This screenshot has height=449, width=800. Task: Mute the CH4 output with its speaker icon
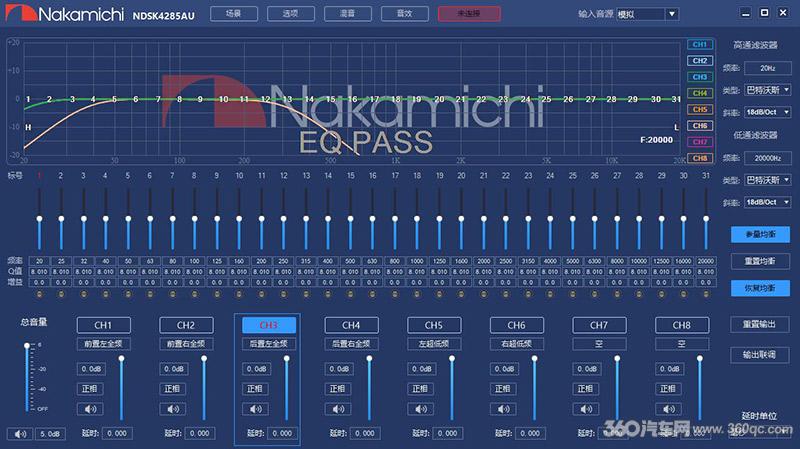(x=338, y=409)
